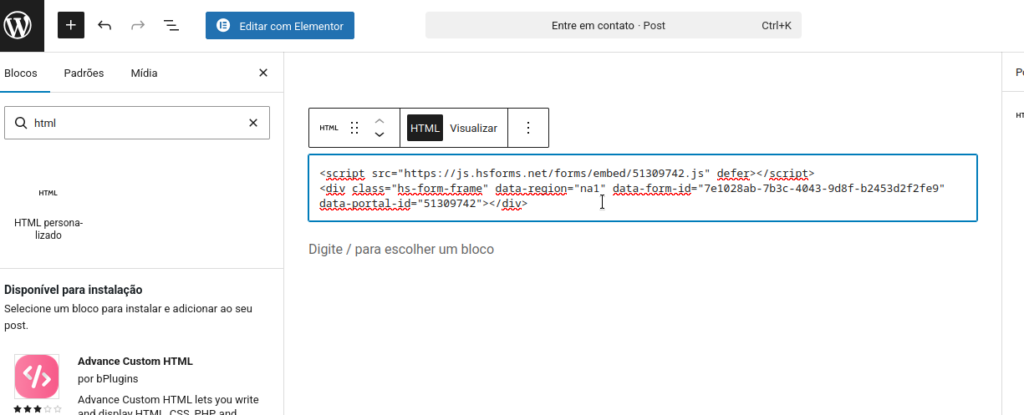Image resolution: width=1024 pixels, height=415 pixels.
Task: Open the Entre em contato command palette
Action: point(613,25)
